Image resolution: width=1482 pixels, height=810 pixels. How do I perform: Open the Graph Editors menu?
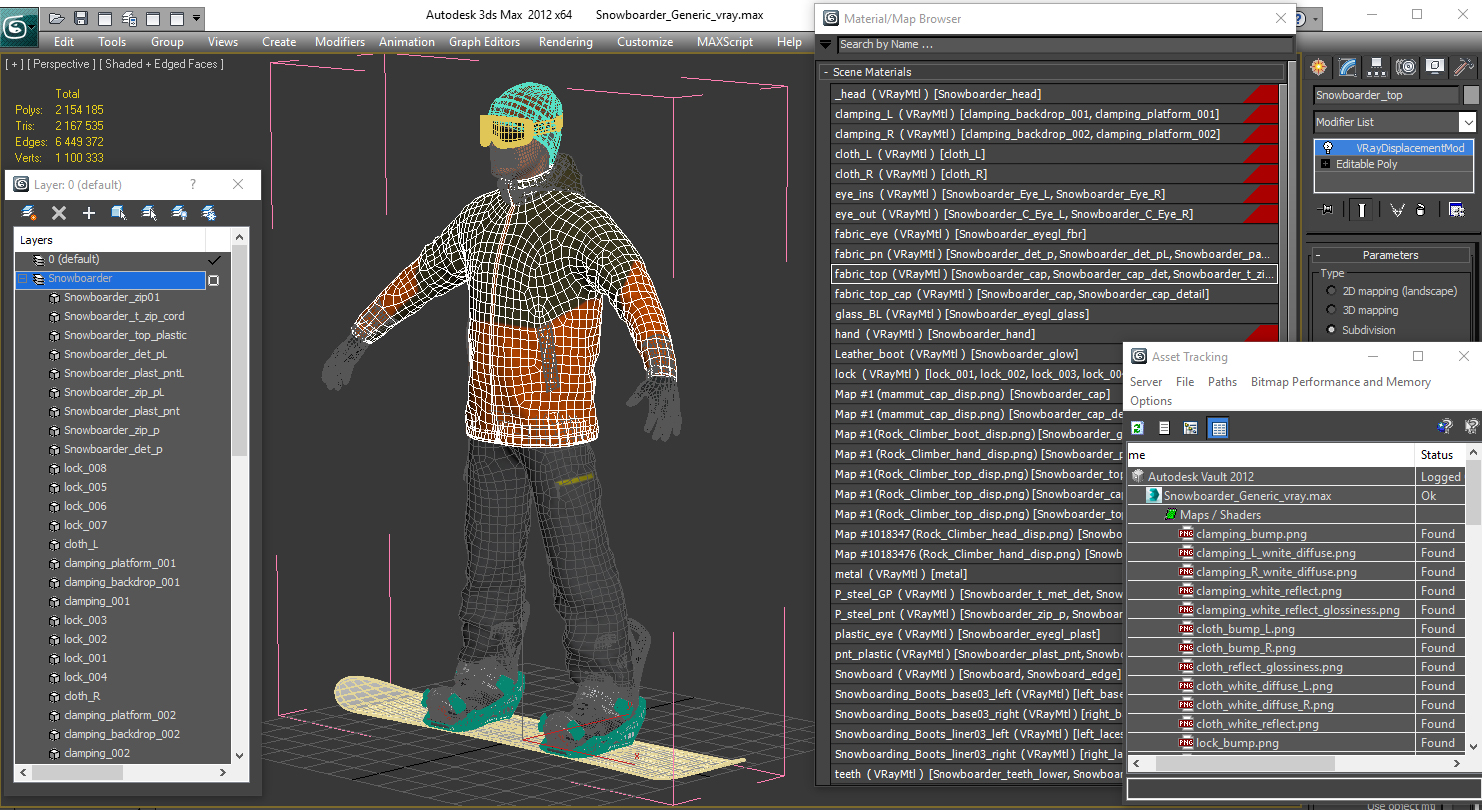(485, 42)
